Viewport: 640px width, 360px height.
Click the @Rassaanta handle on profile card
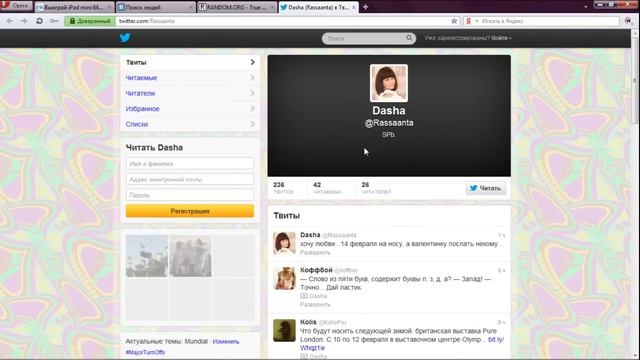[389, 123]
